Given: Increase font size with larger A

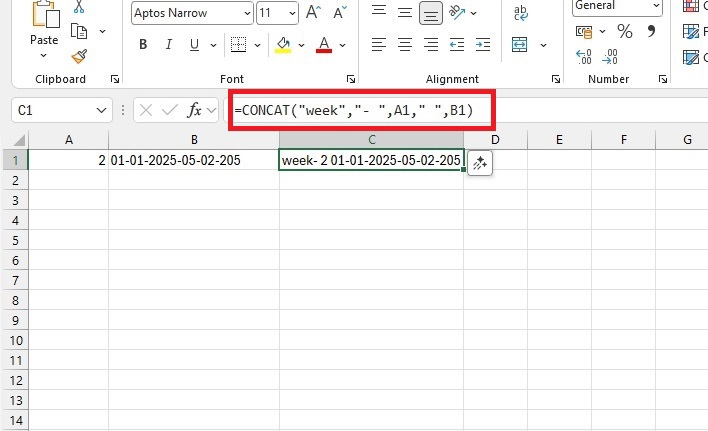Looking at the screenshot, I should click(x=313, y=13).
